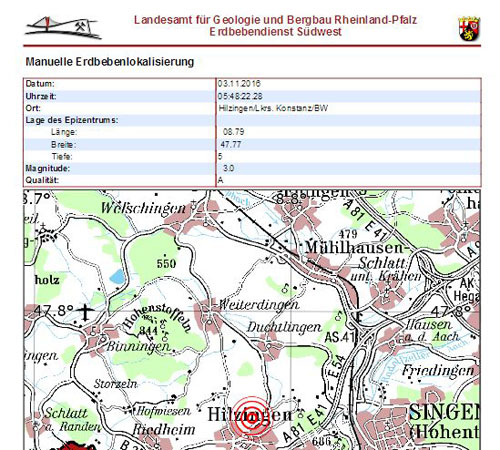Image resolution: width=500 pixels, height=450 pixels.
Task: Click the Rheinland-Pfalz coat of arms
Action: pyautogui.click(x=469, y=29)
